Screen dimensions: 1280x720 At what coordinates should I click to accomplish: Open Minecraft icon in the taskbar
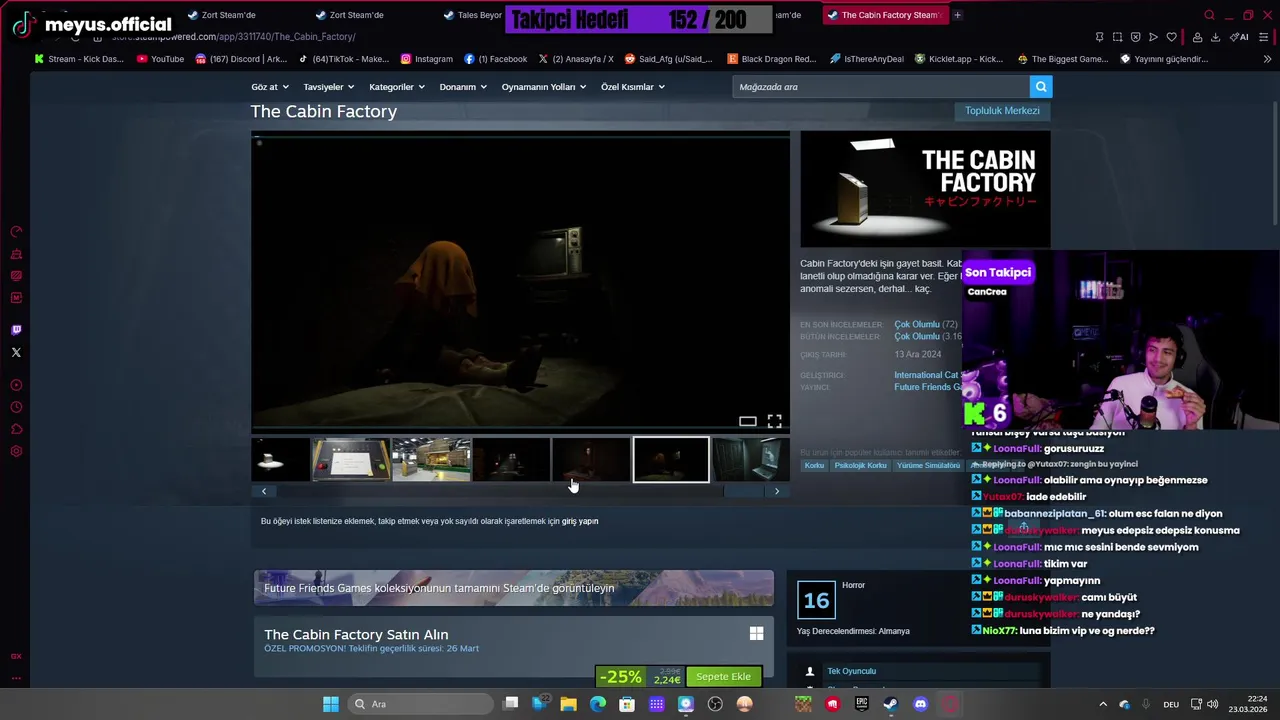(803, 704)
